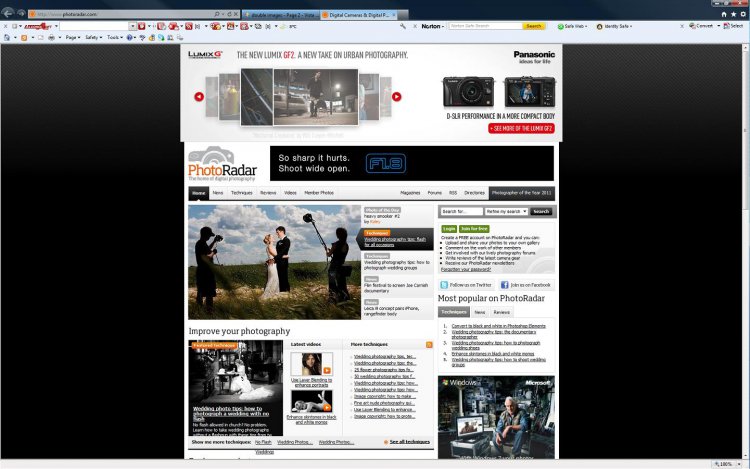Expand the Safe Web dropdown
This screenshot has width=750, height=469.
[x=585, y=26]
